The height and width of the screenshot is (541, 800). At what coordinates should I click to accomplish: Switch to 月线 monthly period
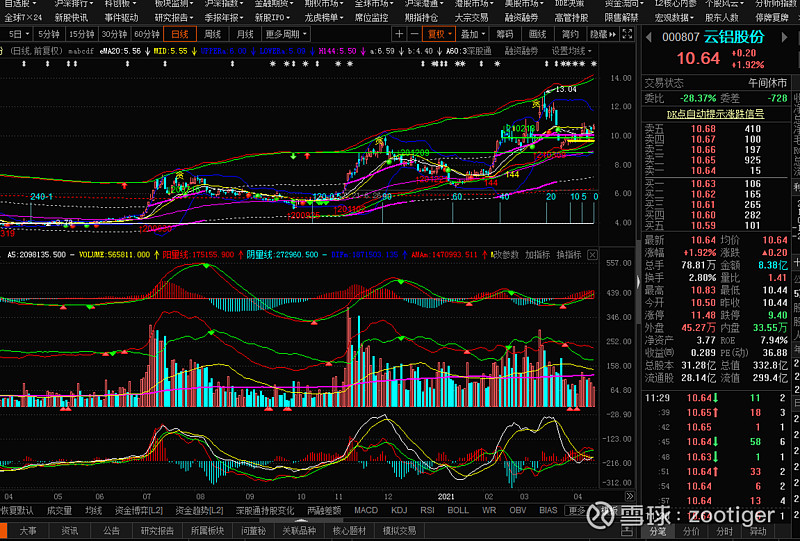[x=245, y=34]
